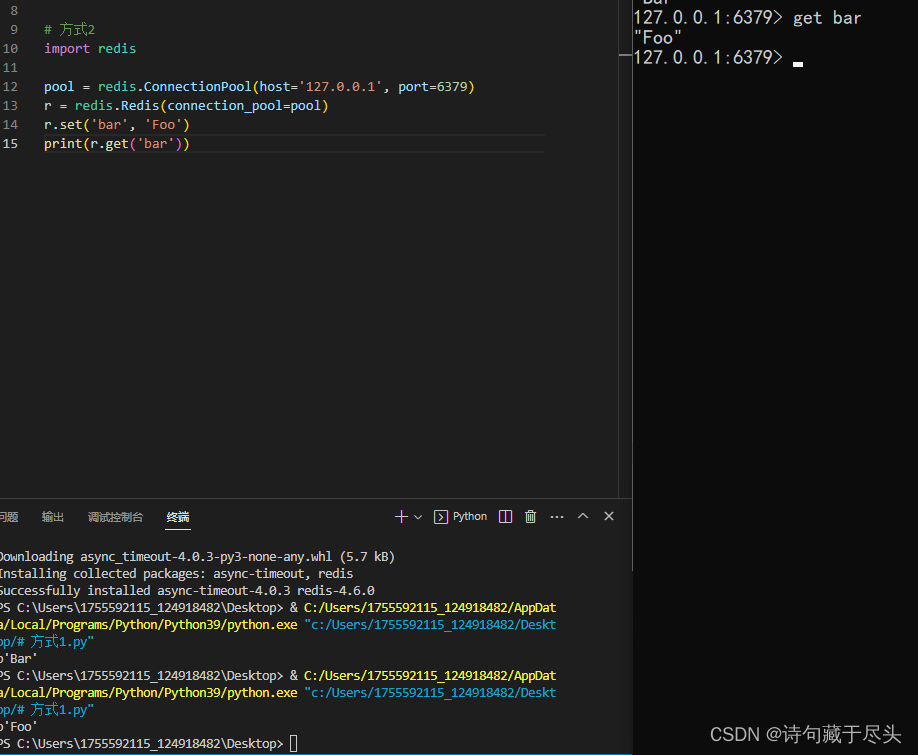
Task: Click the Installing collected packages line
Action: click(x=176, y=574)
